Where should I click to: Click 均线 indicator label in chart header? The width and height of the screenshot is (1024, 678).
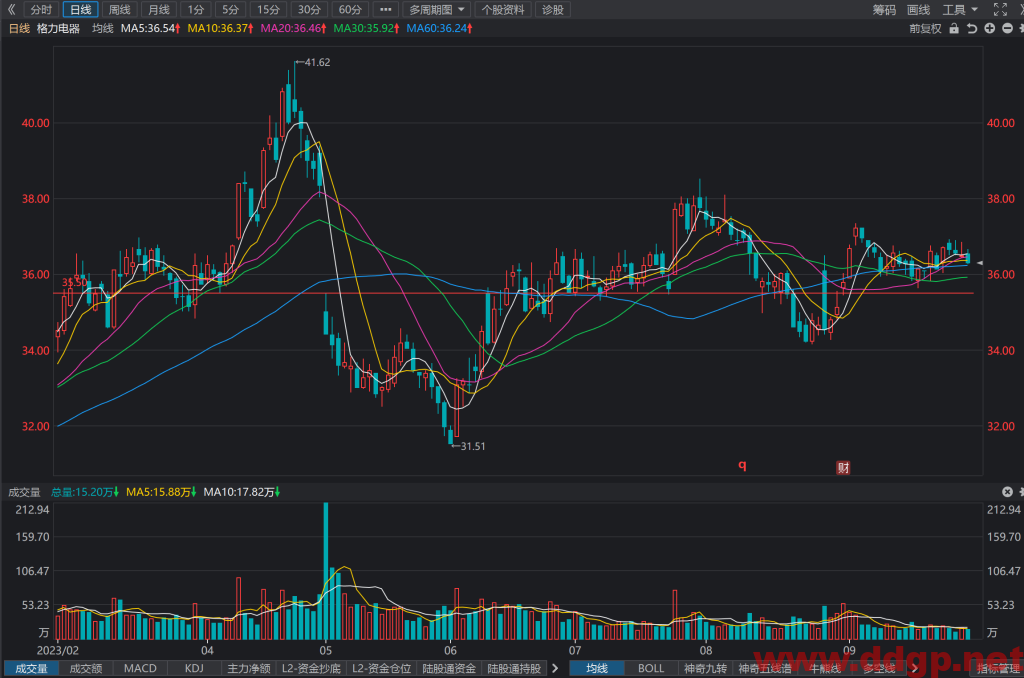103,28
